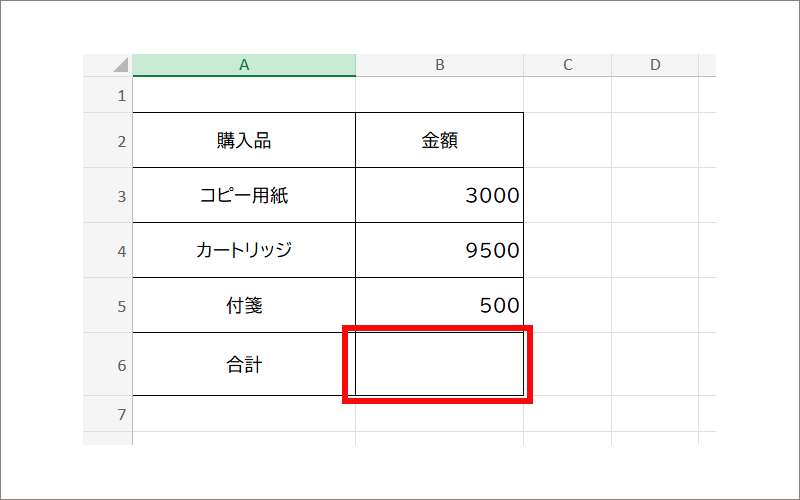The height and width of the screenshot is (500, 800).
Task: Select row 2 header
Action: coord(121,141)
